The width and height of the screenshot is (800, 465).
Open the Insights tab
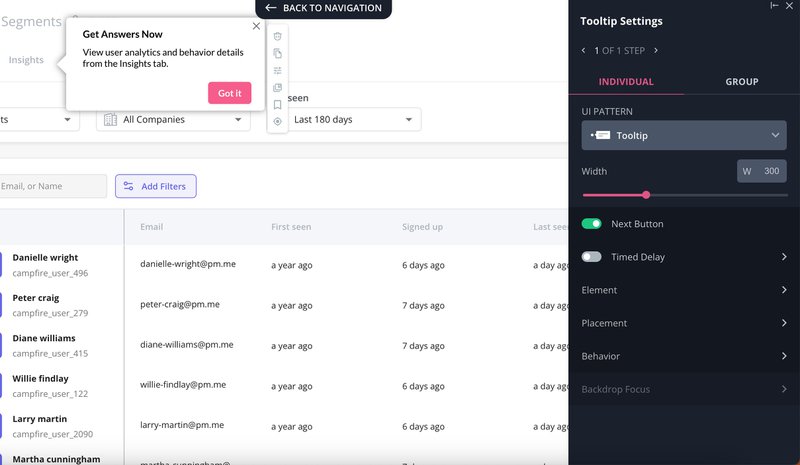coord(26,60)
